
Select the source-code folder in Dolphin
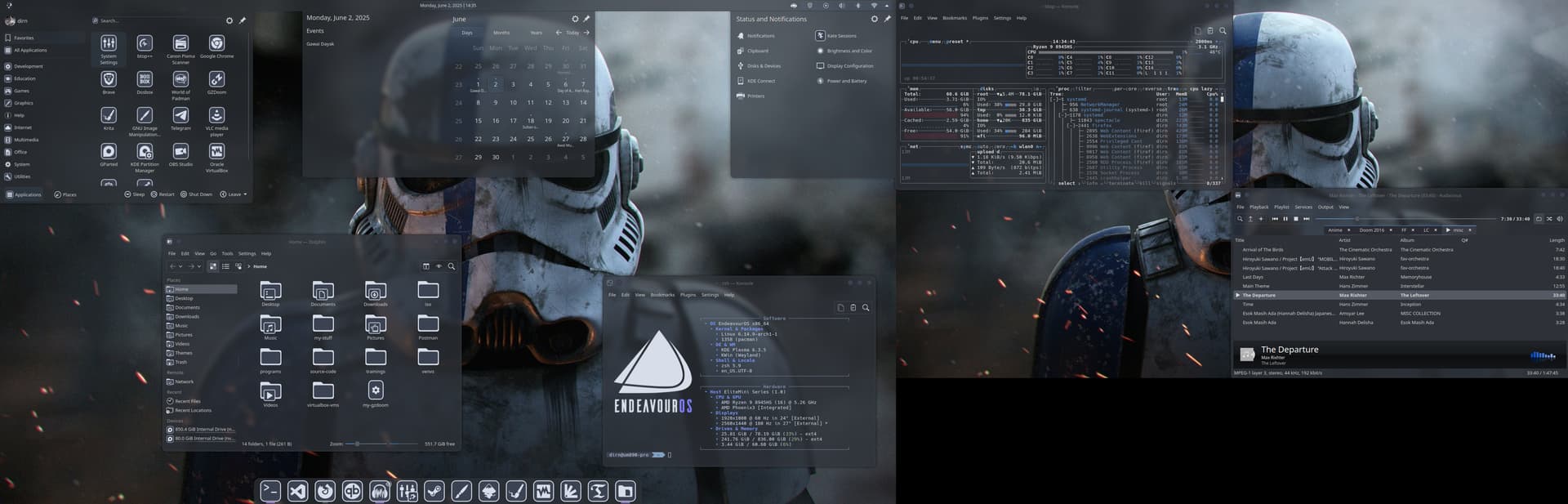pos(323,360)
